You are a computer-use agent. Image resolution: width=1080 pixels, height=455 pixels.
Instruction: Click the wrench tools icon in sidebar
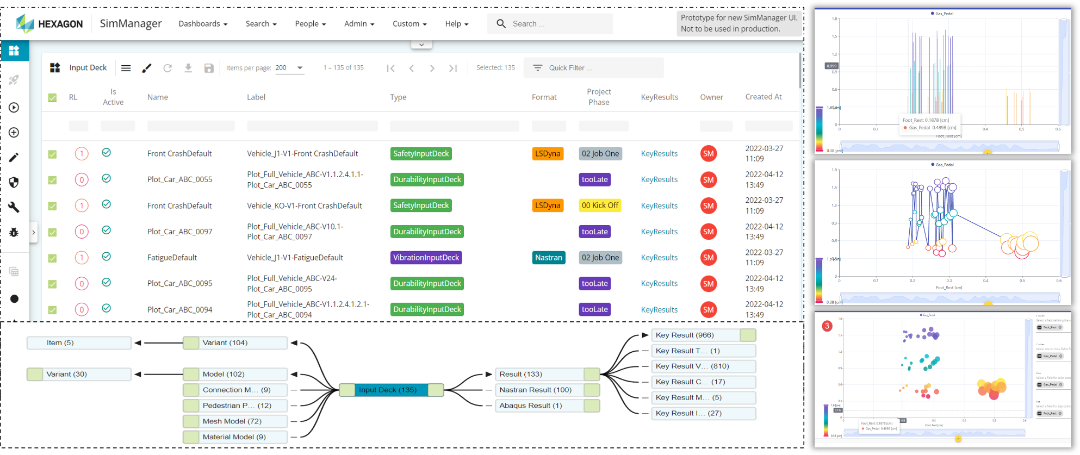pos(14,207)
